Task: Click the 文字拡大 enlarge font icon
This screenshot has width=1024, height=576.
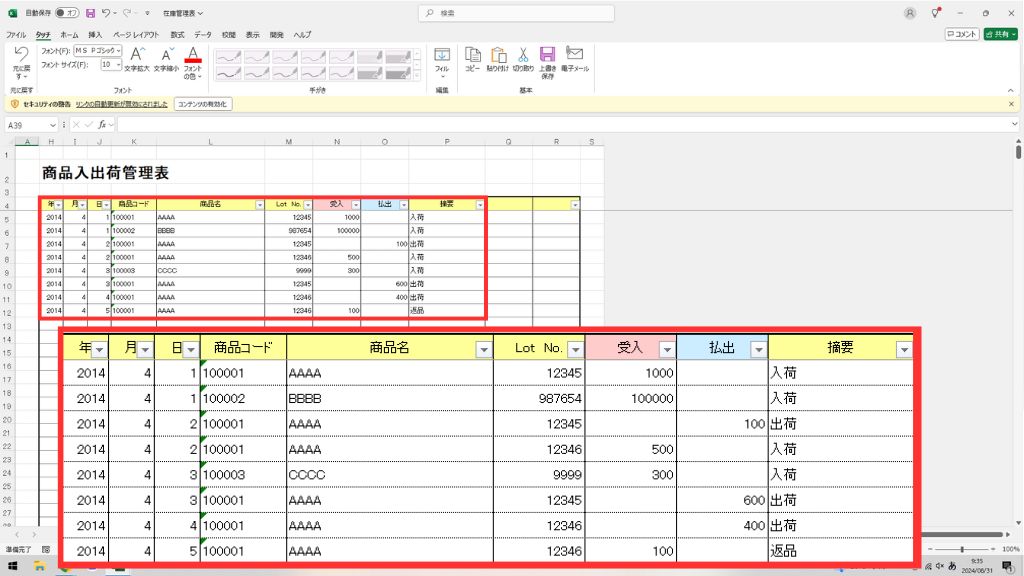Action: [137, 54]
